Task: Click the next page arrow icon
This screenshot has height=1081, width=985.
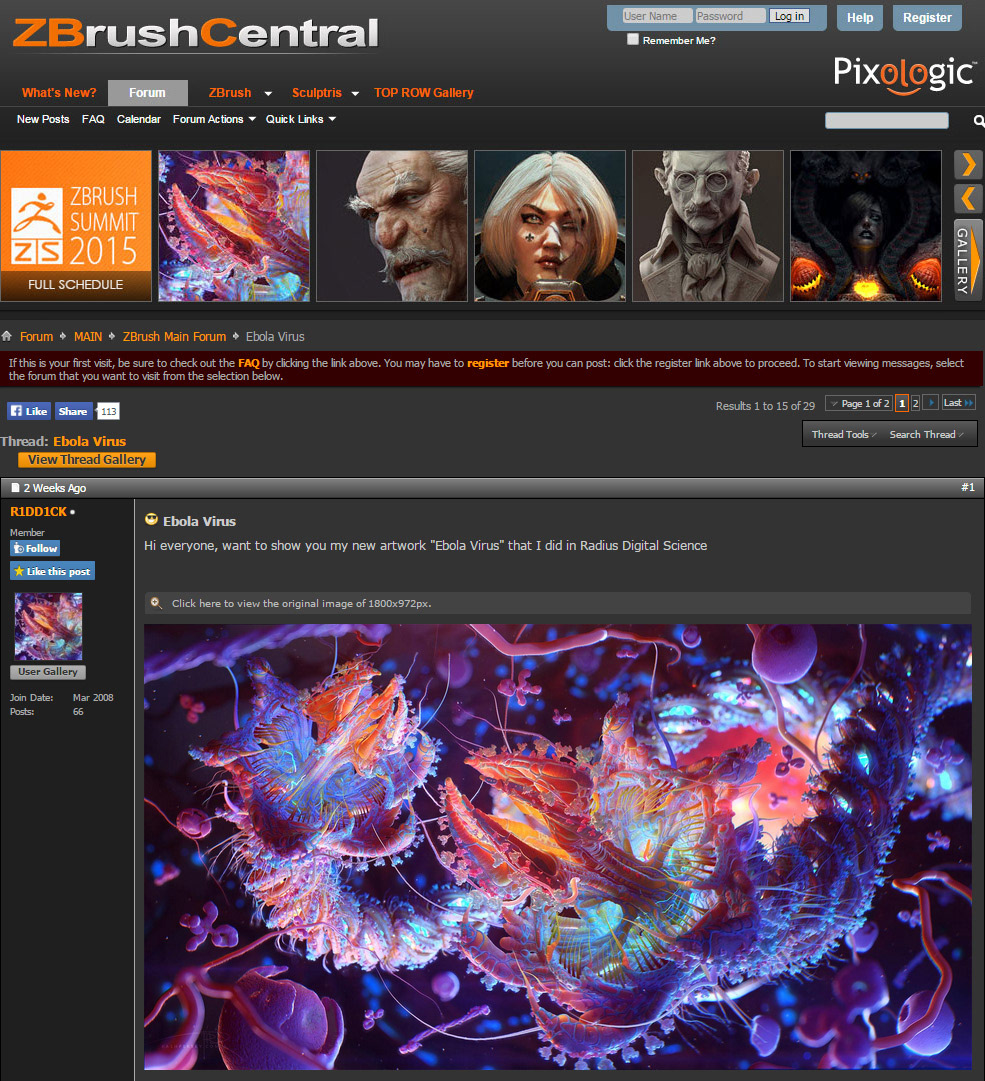Action: [x=931, y=403]
